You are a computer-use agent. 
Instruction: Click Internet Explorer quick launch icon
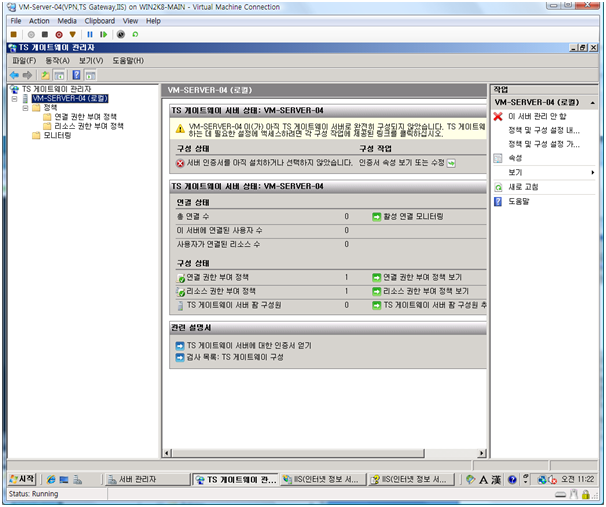pos(51,480)
